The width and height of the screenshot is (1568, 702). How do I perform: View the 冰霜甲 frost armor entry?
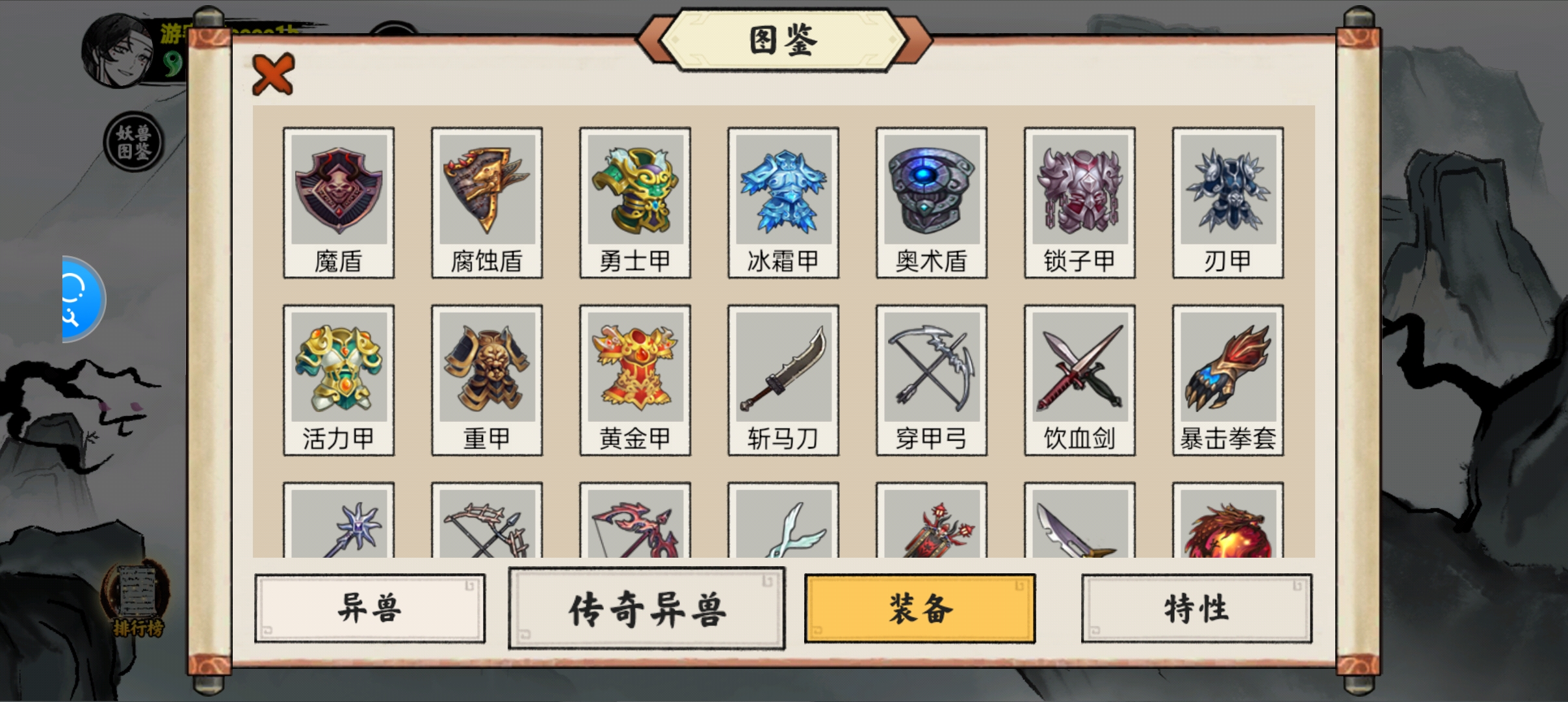pyautogui.click(x=783, y=203)
